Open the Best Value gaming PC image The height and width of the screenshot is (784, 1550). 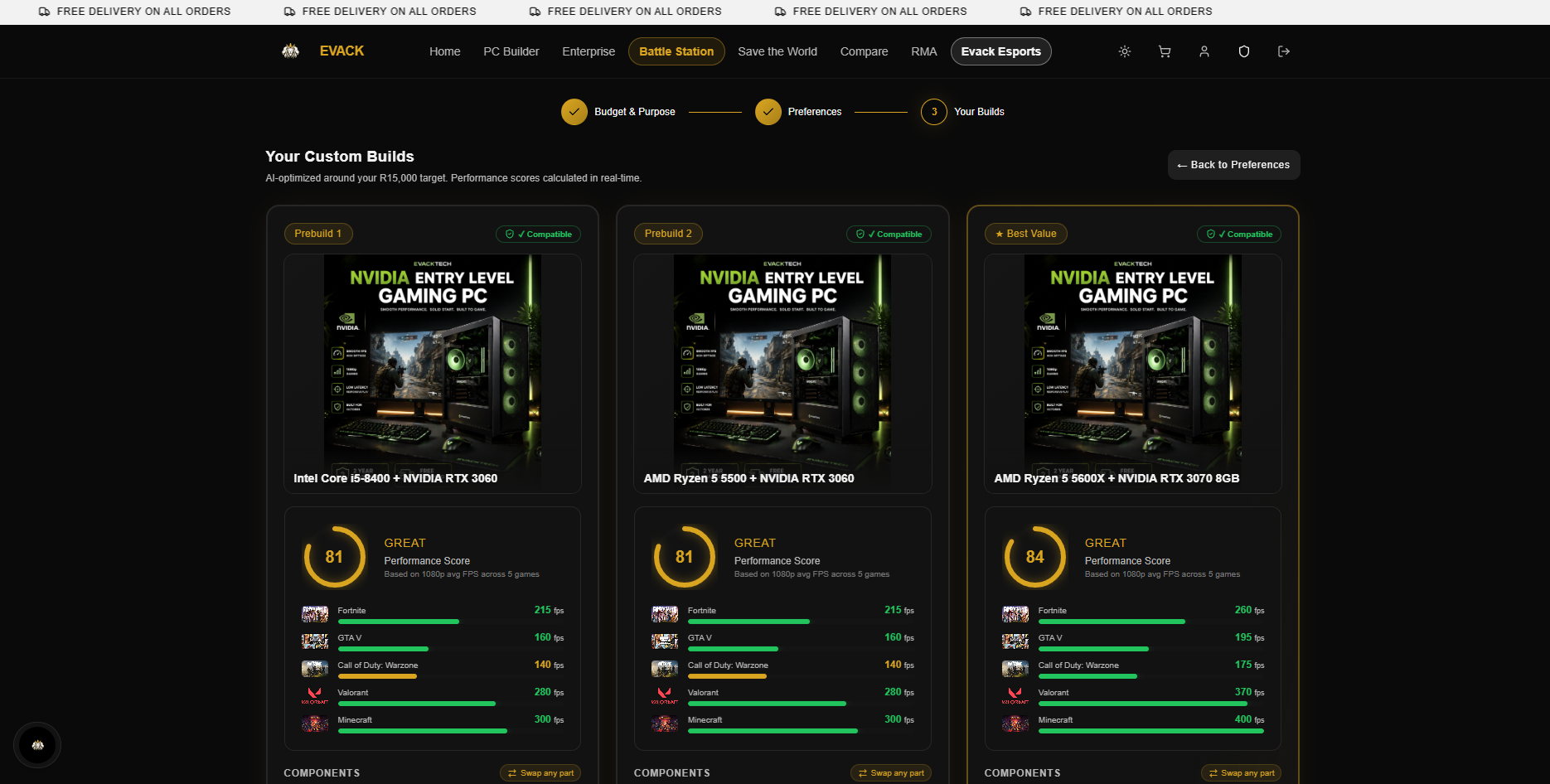[x=1133, y=373]
